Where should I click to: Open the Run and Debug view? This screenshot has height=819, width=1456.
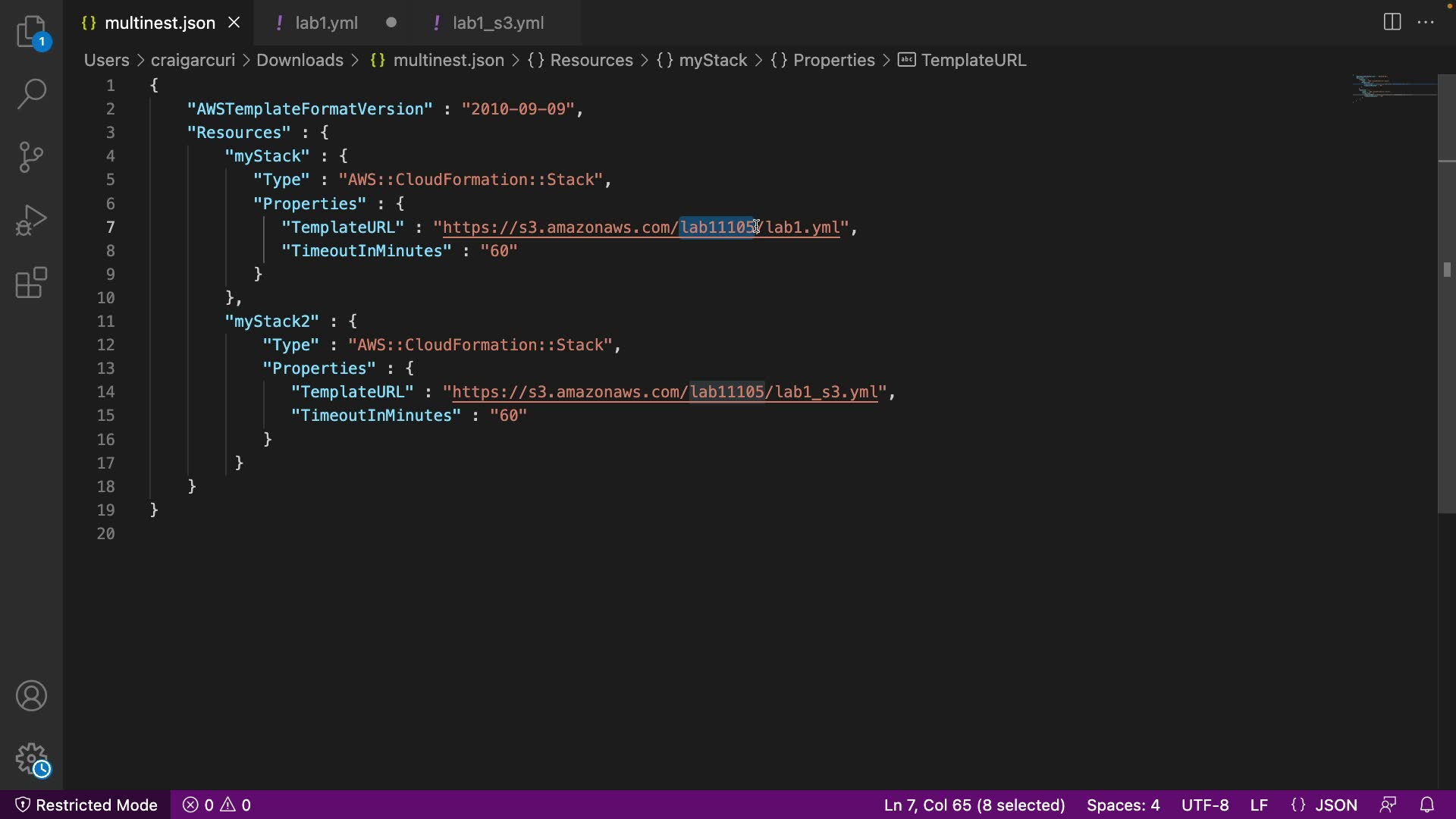pyautogui.click(x=32, y=220)
